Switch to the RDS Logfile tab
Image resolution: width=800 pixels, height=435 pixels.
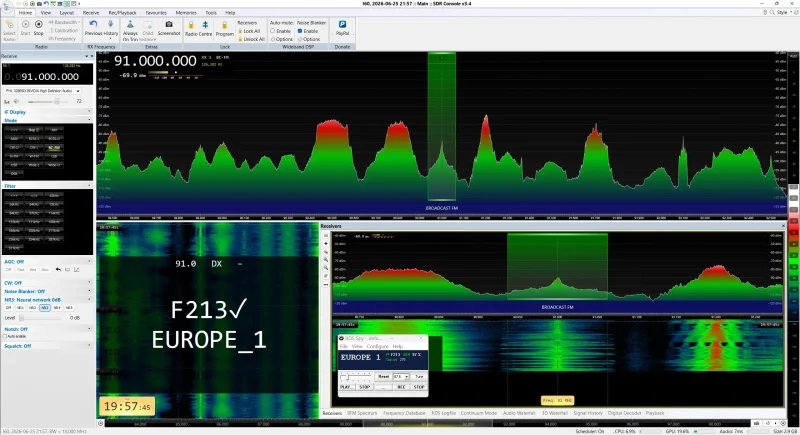coord(443,413)
